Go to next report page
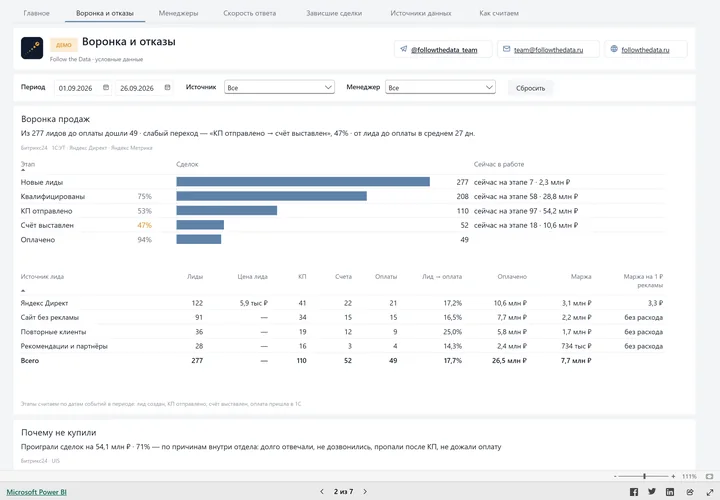The height and width of the screenshot is (500, 720). [365, 492]
